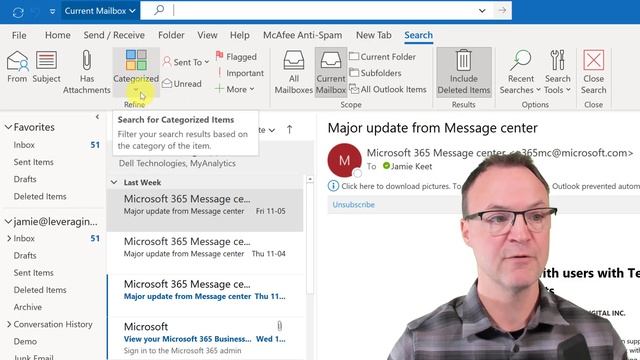Click the Unsubscribe link in email

[353, 205]
